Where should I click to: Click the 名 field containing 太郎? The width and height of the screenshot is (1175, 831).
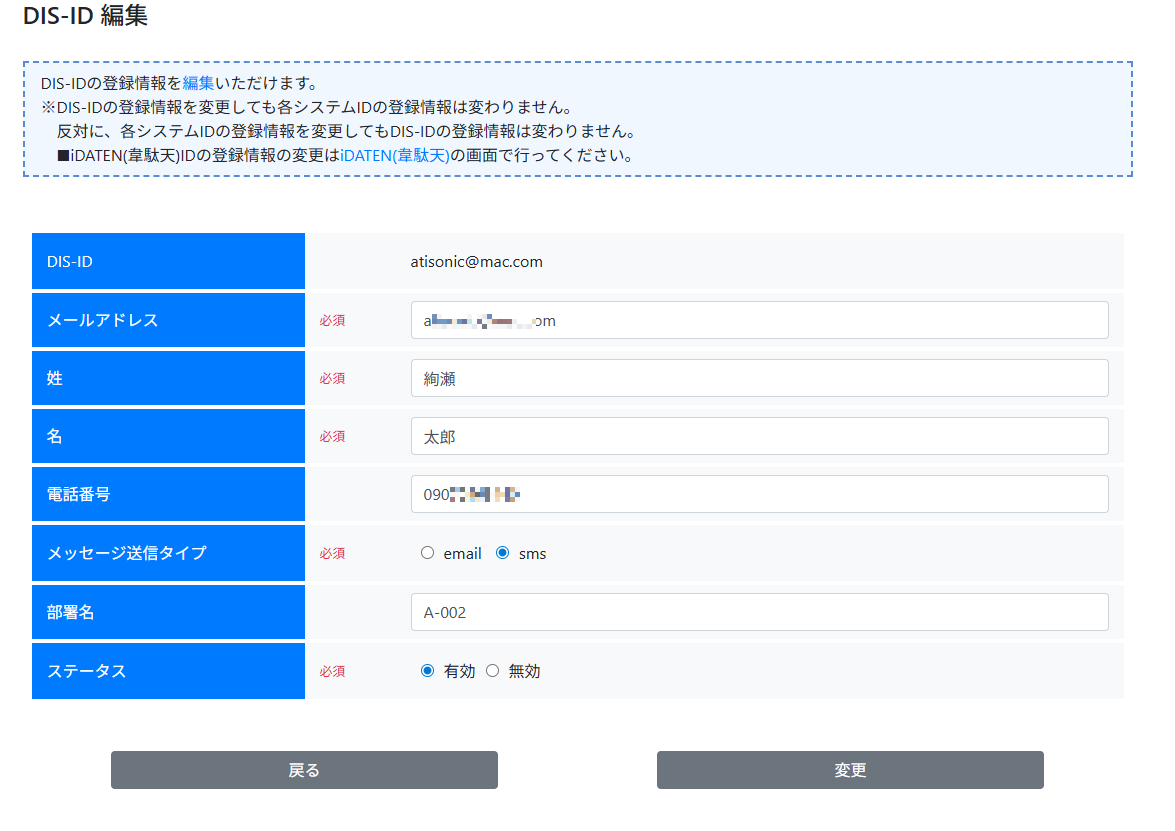click(x=759, y=436)
